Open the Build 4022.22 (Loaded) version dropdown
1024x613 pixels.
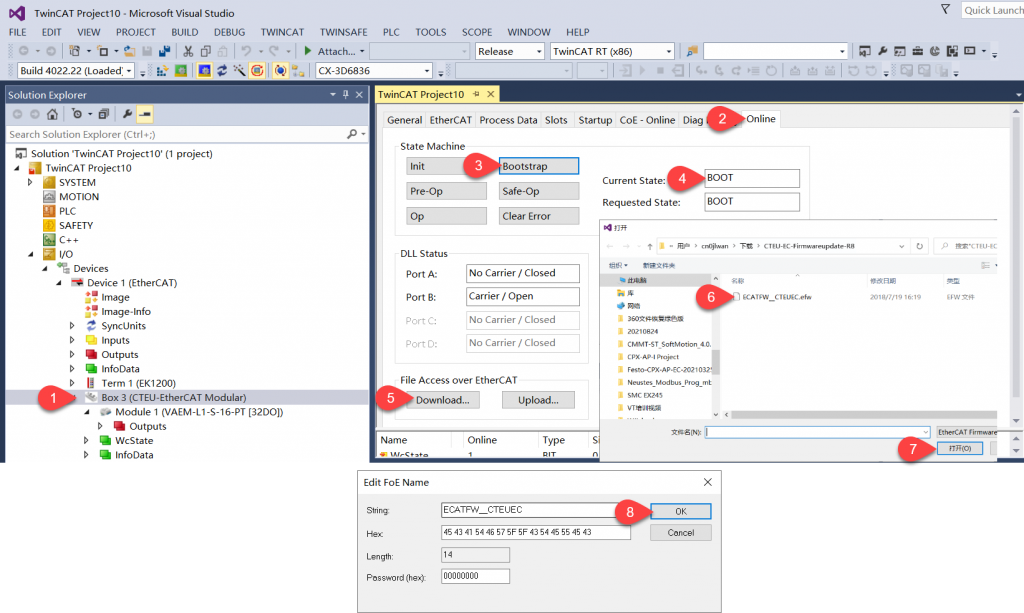click(129, 71)
